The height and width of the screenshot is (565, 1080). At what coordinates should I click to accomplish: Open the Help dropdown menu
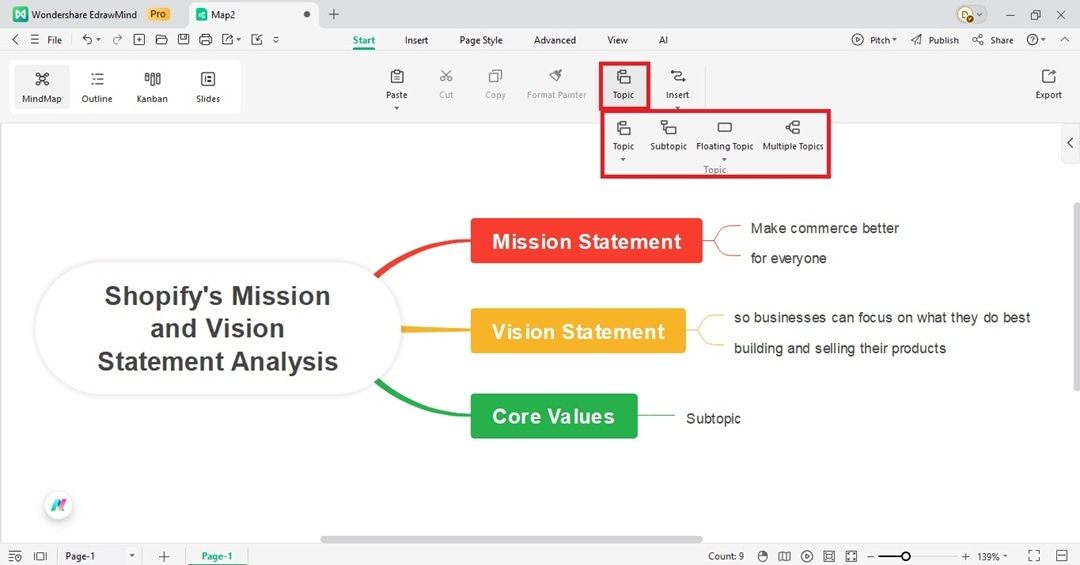pyautogui.click(x=1036, y=40)
